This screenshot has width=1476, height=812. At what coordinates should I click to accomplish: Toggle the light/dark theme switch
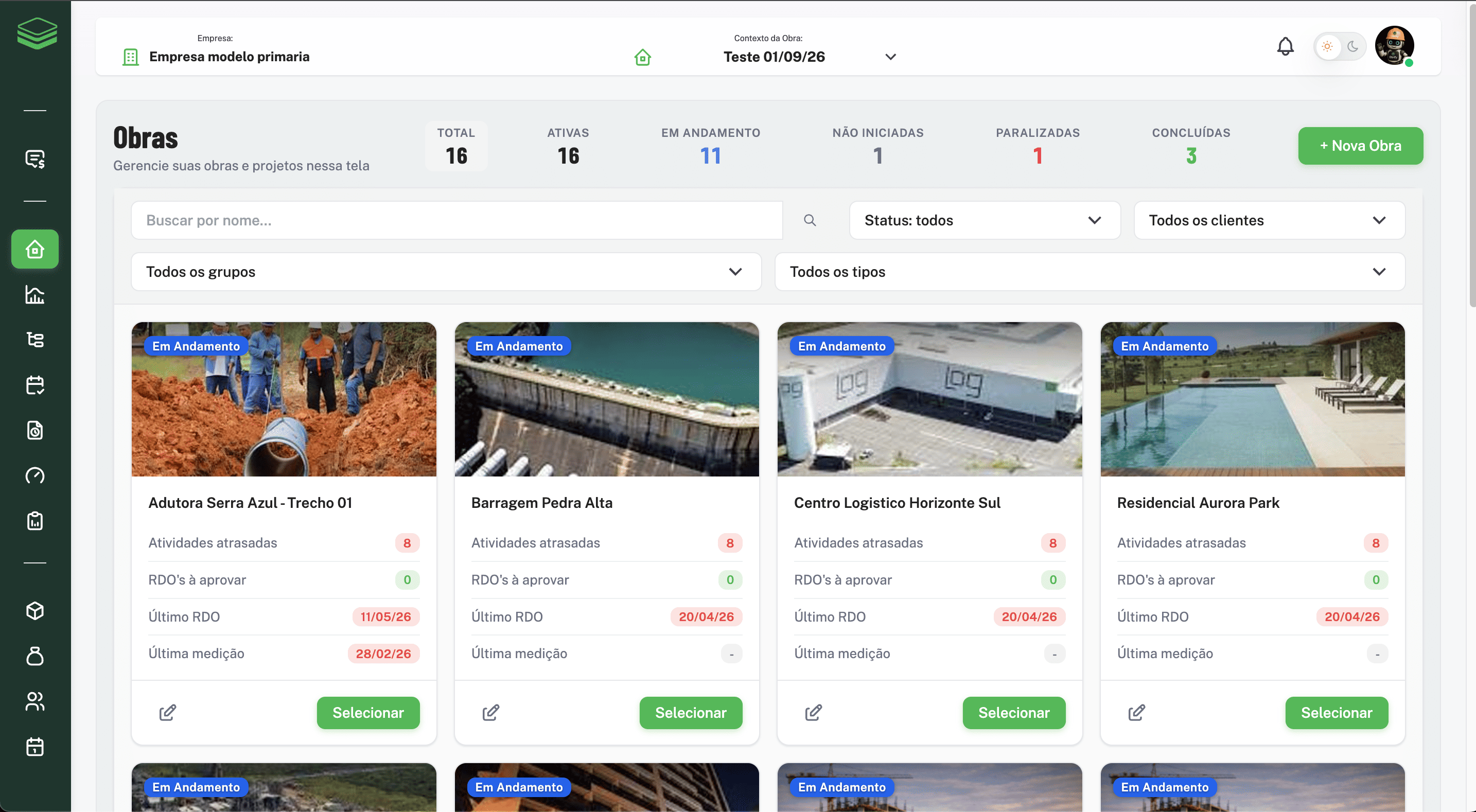click(1340, 46)
